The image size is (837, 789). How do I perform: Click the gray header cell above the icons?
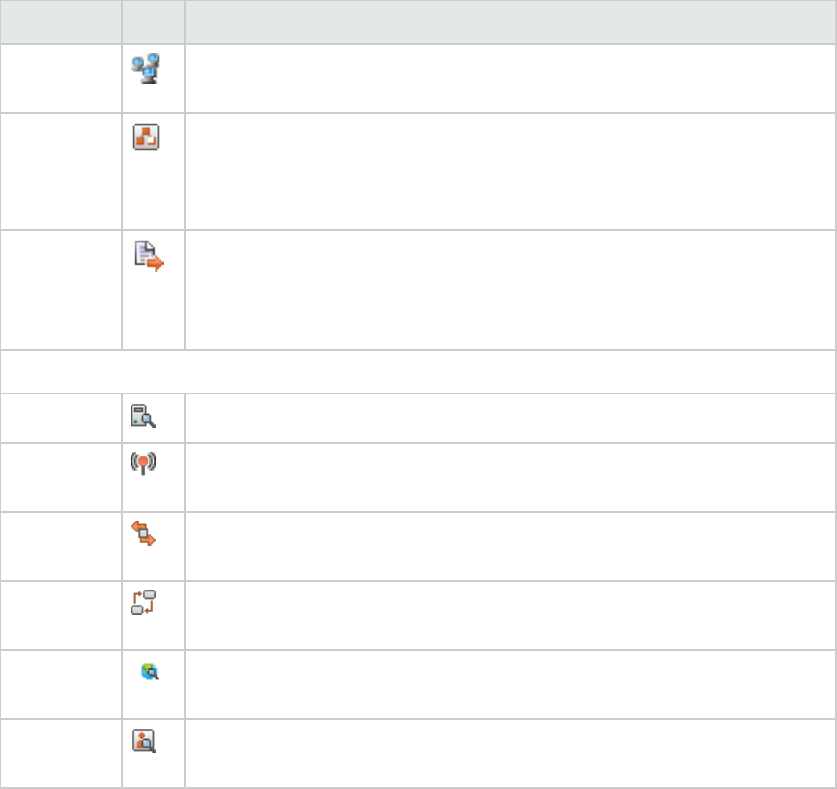click(x=153, y=22)
